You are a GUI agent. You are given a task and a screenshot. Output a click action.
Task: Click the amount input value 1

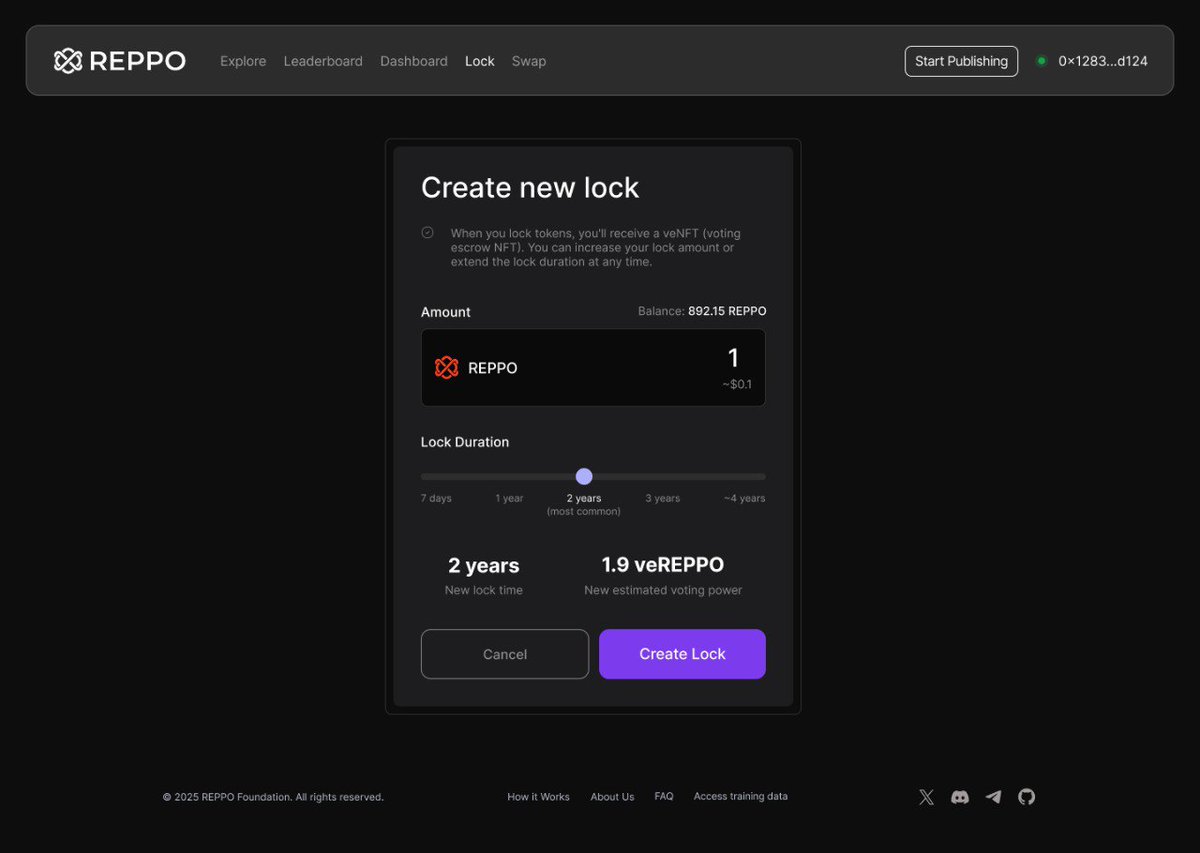[x=733, y=358]
